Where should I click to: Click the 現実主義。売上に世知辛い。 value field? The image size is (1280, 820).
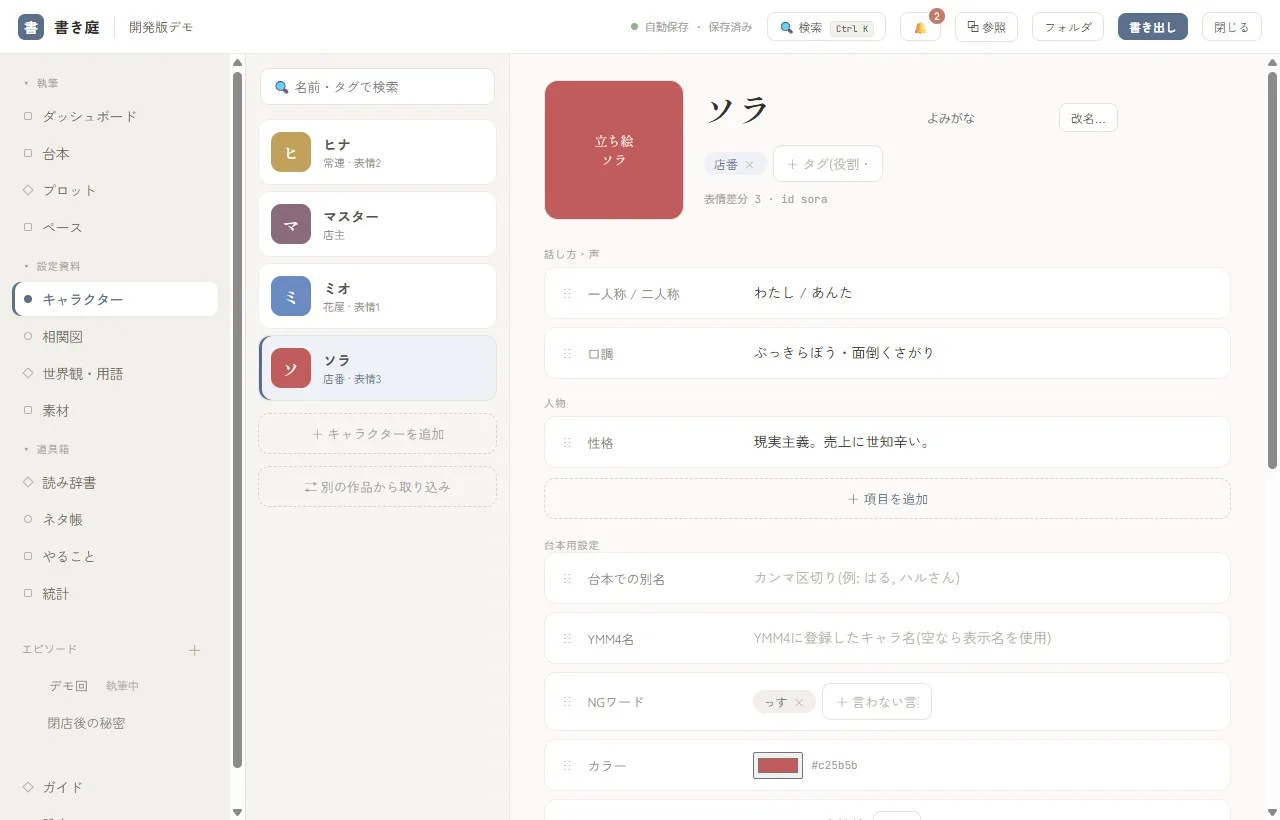[x=984, y=442]
